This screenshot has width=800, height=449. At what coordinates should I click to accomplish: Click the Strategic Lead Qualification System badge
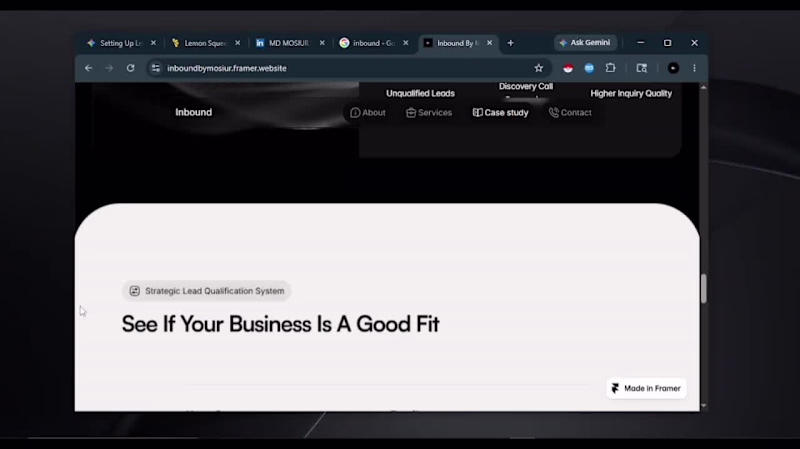point(207,291)
